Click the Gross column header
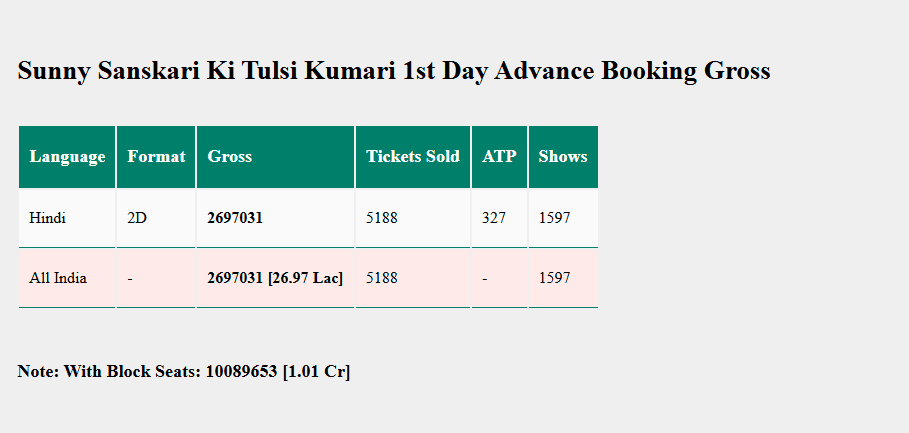Screen dimensions: 909x433 [x=230, y=157]
